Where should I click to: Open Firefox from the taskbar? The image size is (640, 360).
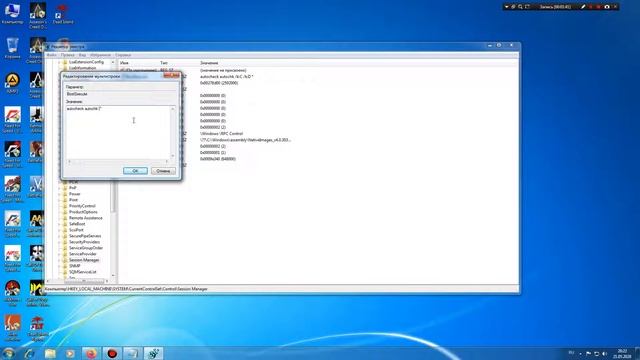(x=91, y=353)
